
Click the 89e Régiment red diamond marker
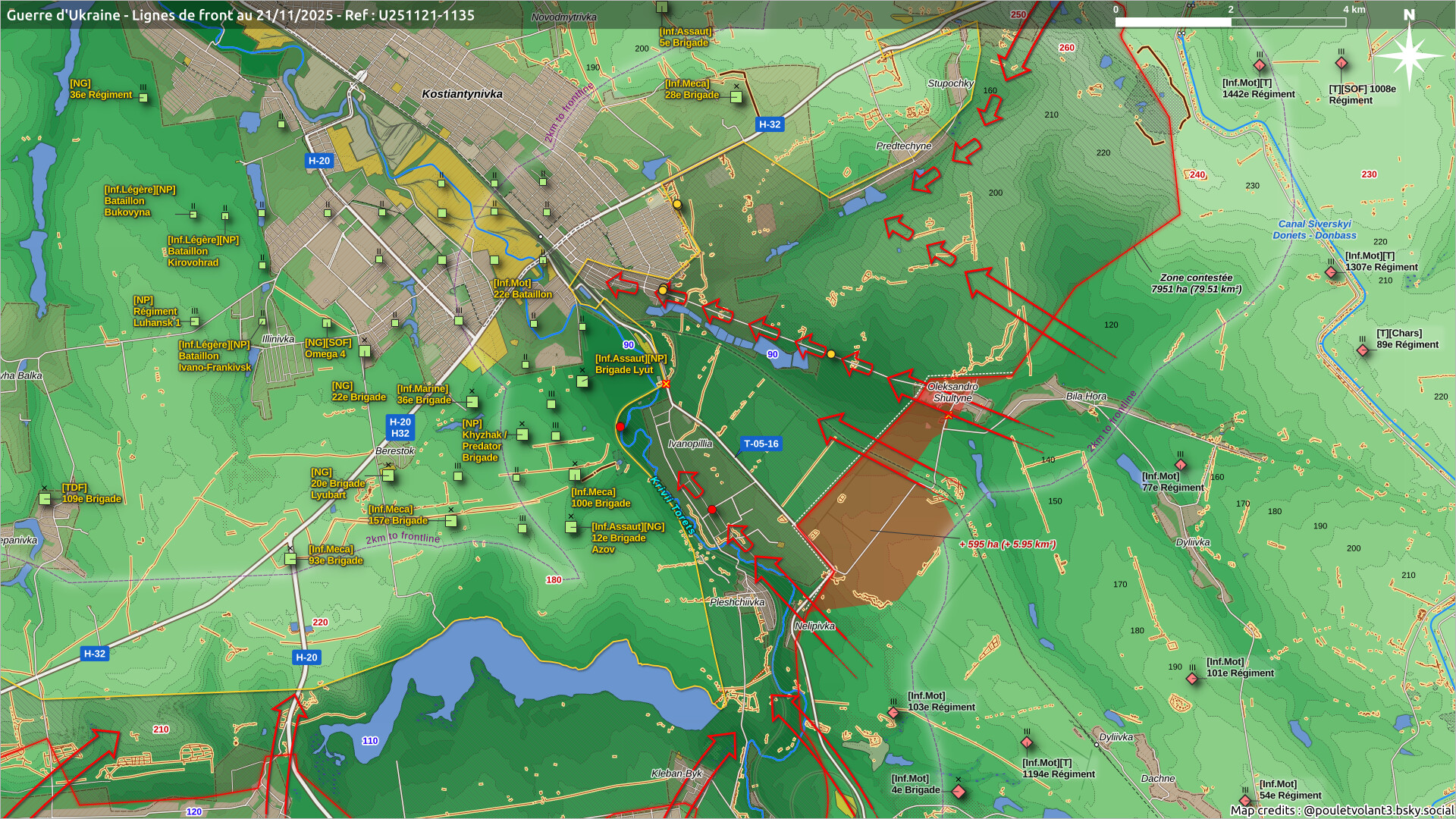click(x=1363, y=350)
